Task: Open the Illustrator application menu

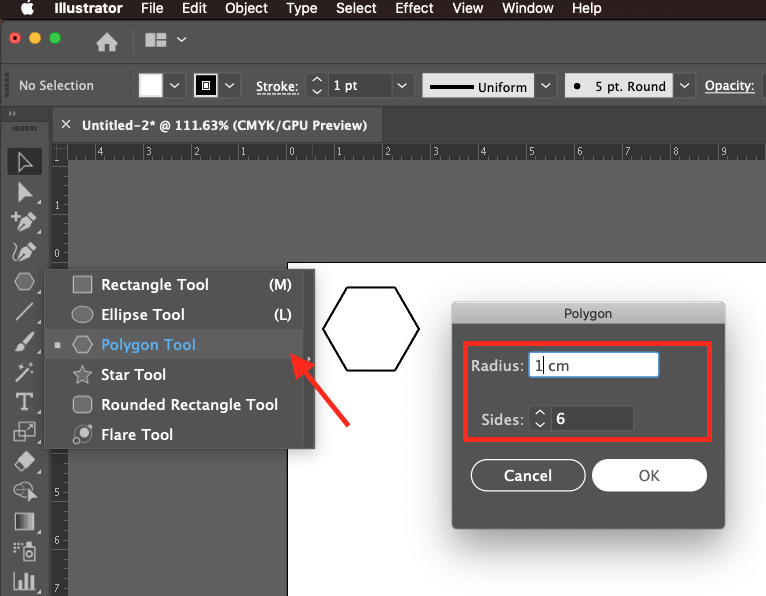Action: (x=88, y=8)
